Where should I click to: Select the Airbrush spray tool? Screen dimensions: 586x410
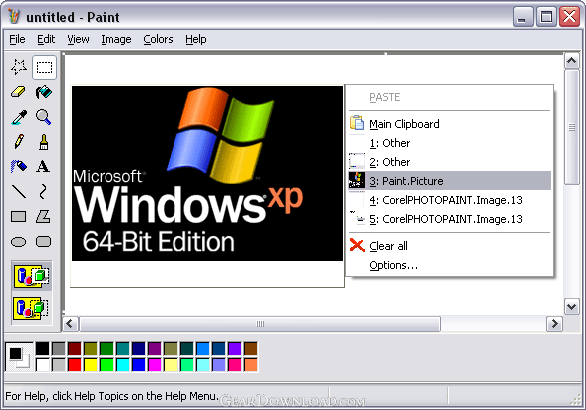click(x=19, y=166)
